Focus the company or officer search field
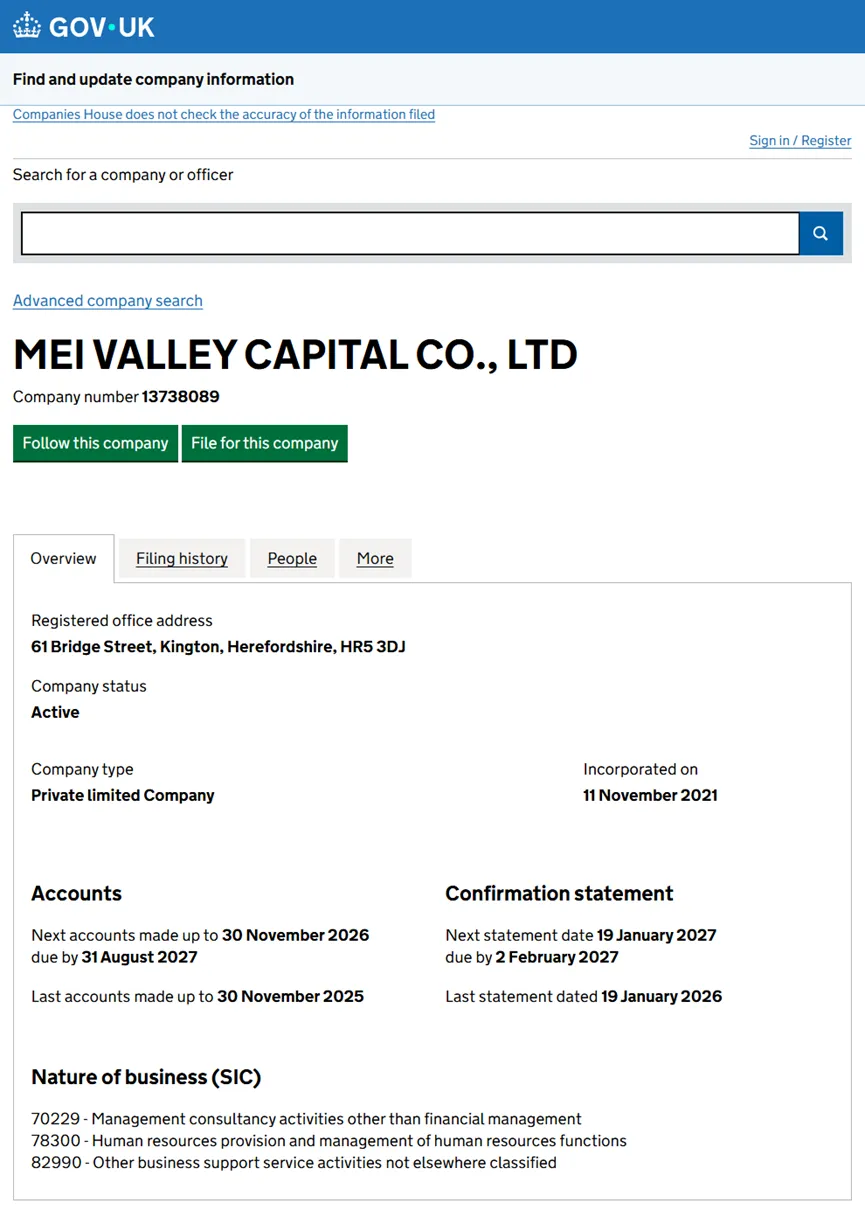865x1210 pixels. (x=410, y=233)
